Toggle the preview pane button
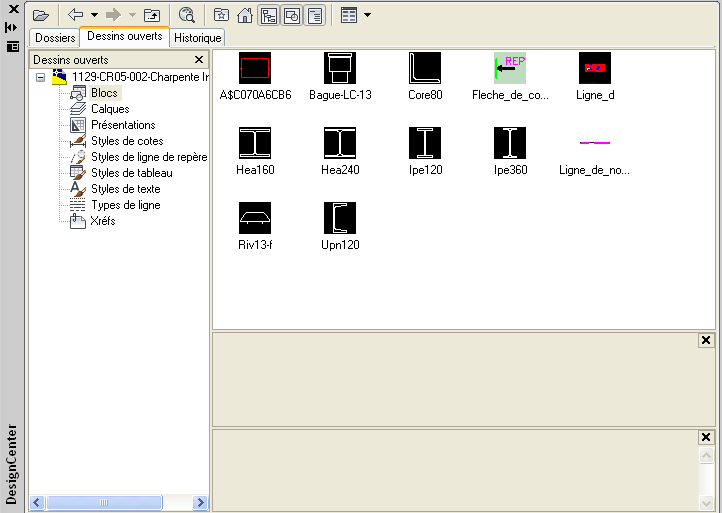 click(292, 15)
